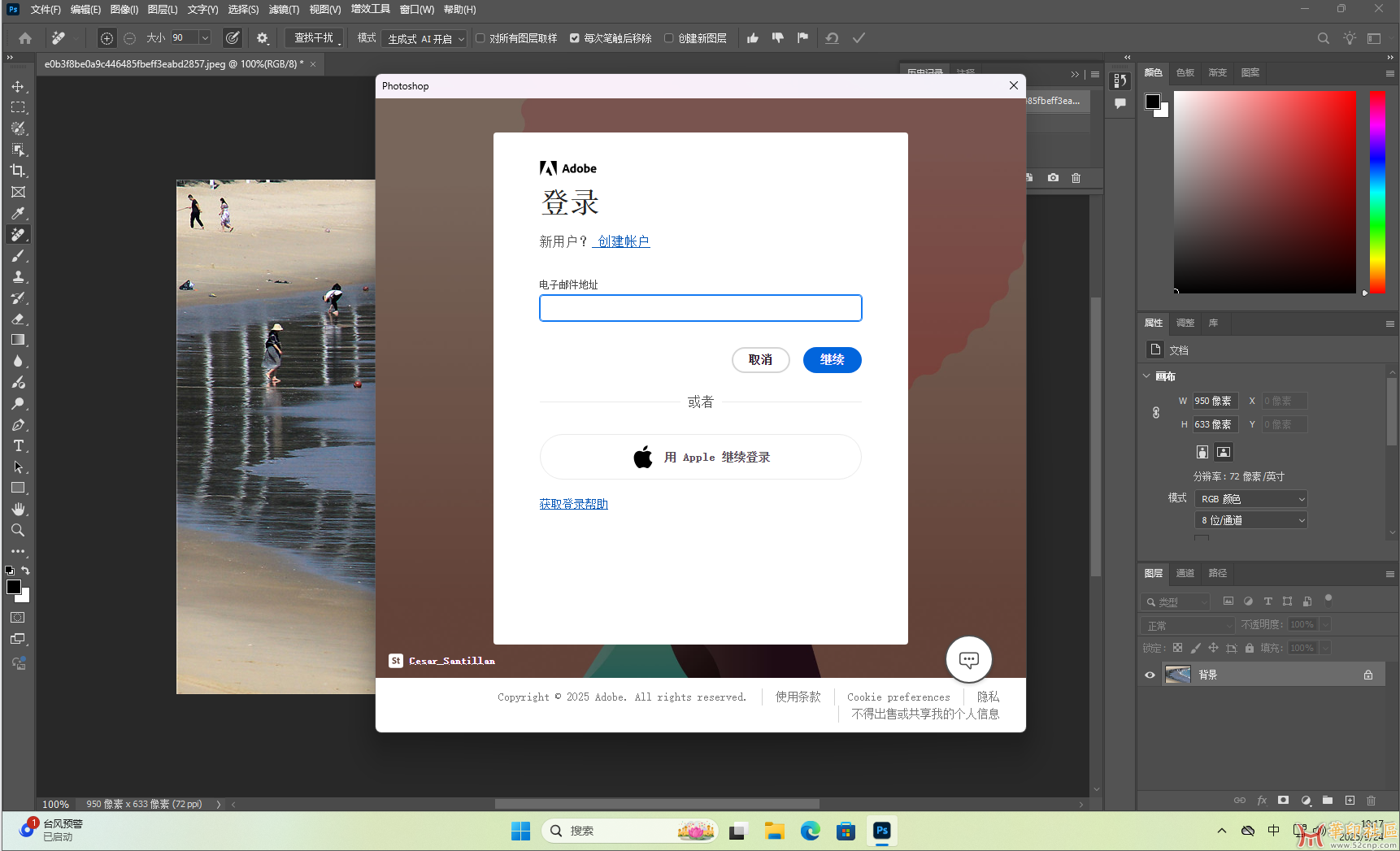The height and width of the screenshot is (851, 1400).
Task: Hide the 背景 layer eye icon
Action: 1150,675
